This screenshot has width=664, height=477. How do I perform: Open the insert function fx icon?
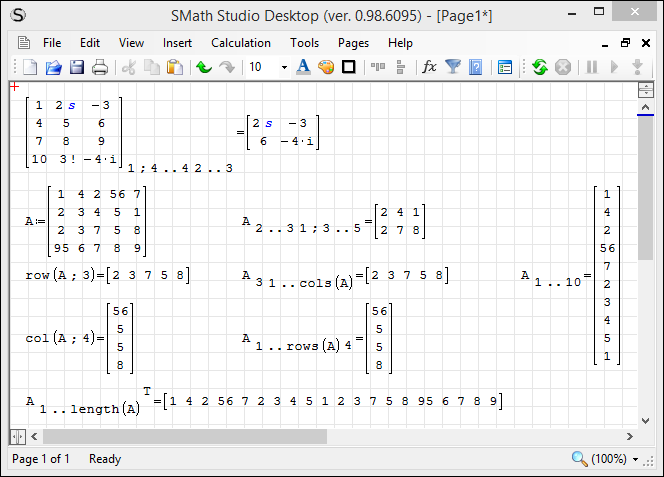point(429,67)
